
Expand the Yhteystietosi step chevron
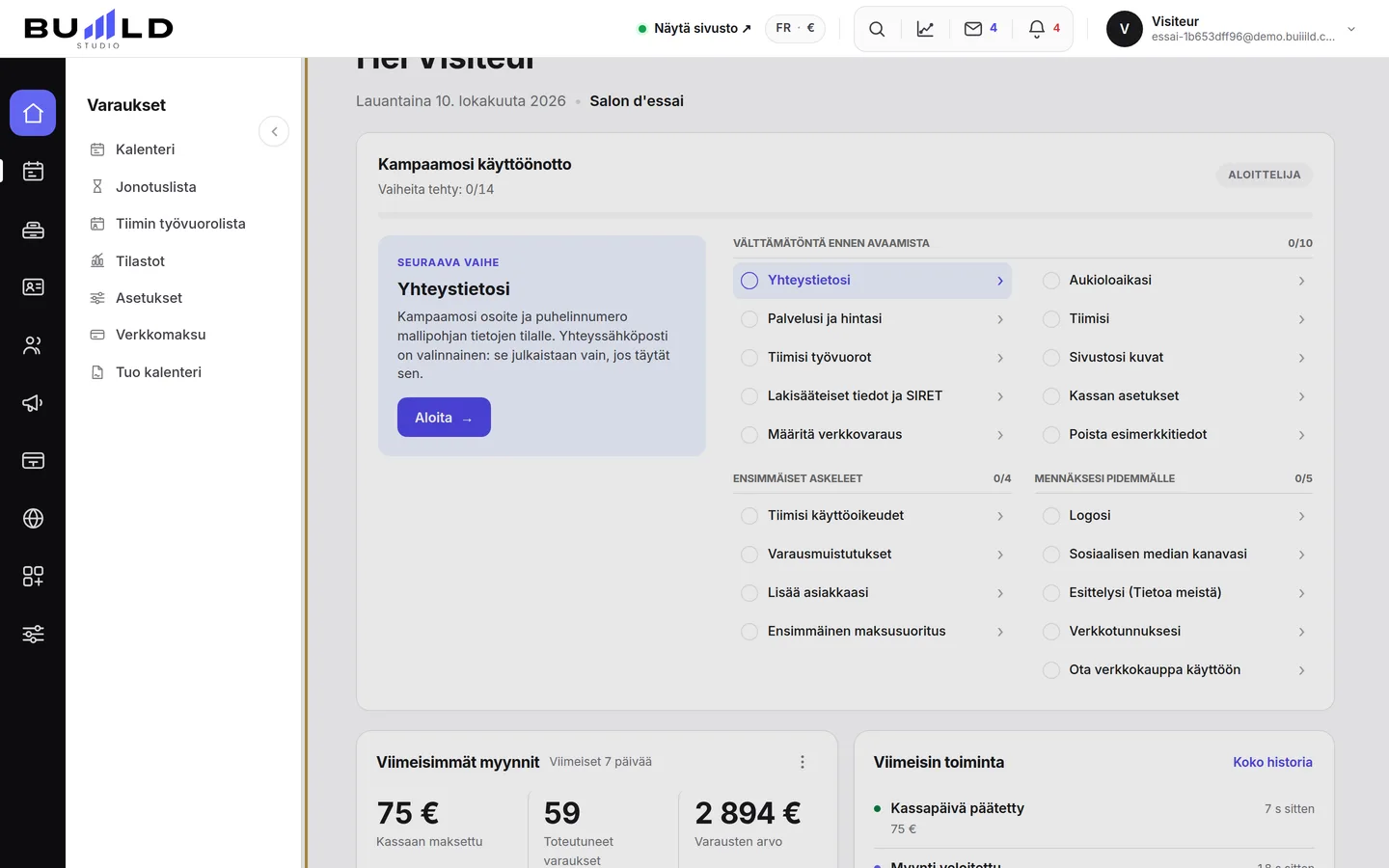(x=1000, y=281)
